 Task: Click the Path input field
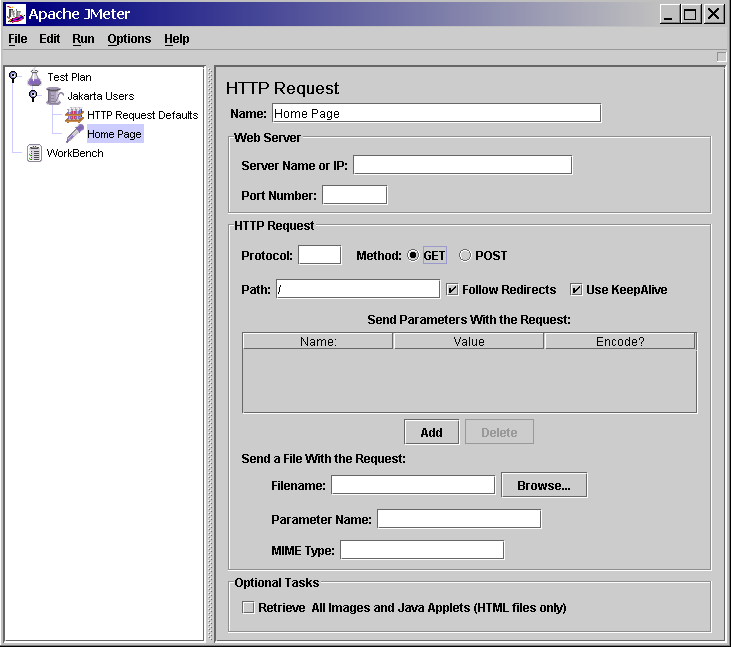[358, 289]
